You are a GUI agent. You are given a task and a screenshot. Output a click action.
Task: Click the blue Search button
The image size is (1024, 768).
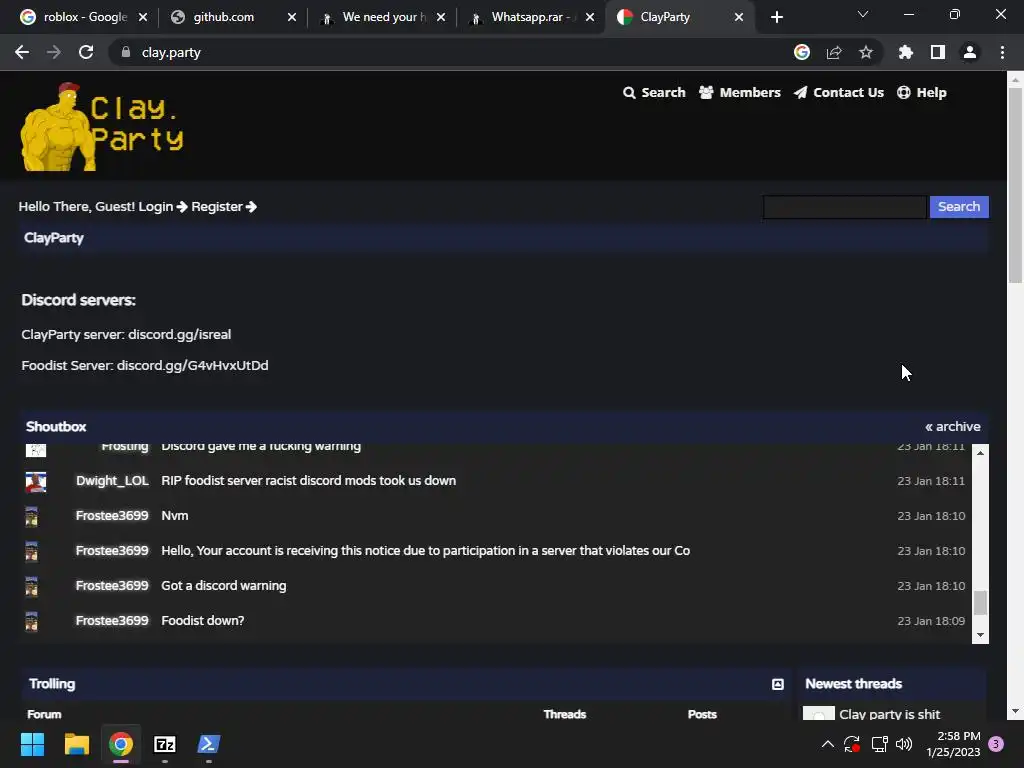point(959,207)
